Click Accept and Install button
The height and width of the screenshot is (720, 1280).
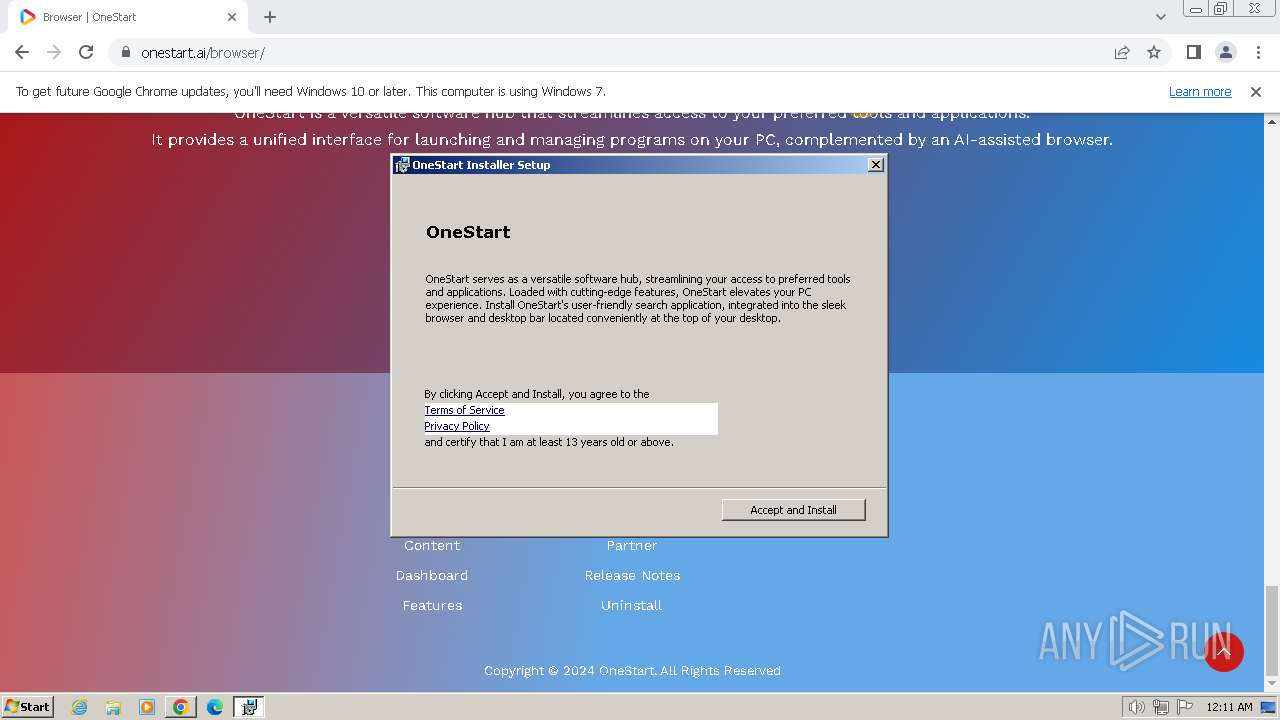(793, 510)
